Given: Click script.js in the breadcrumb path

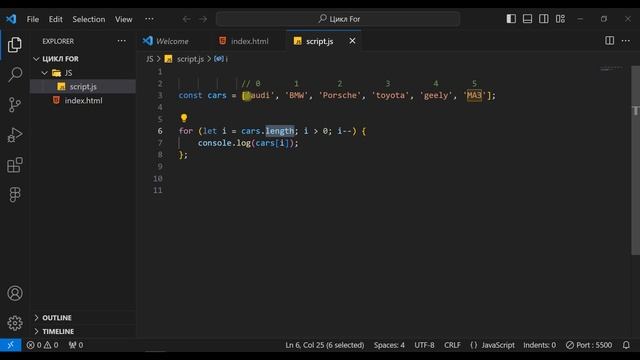Looking at the screenshot, I should [190, 59].
